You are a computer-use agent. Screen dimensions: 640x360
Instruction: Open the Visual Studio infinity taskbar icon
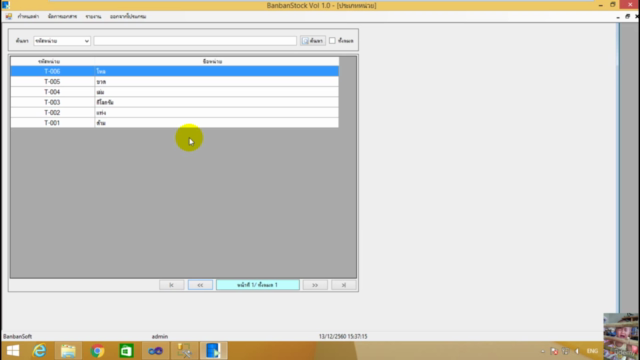point(155,351)
